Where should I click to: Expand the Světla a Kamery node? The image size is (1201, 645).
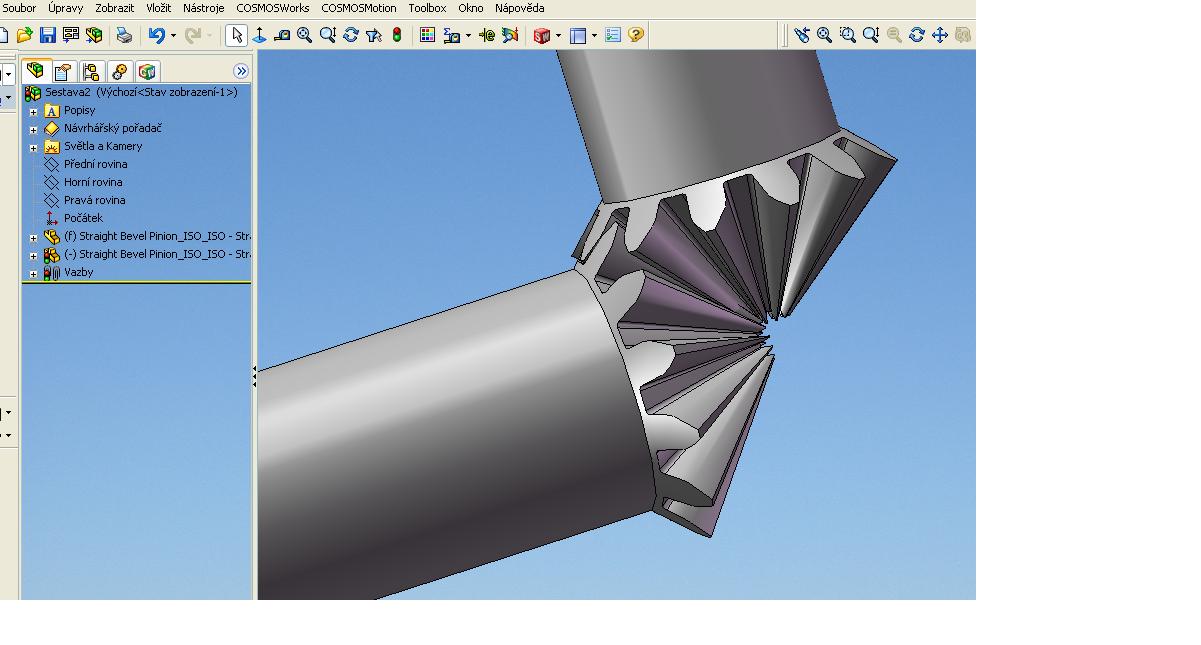pos(33,147)
